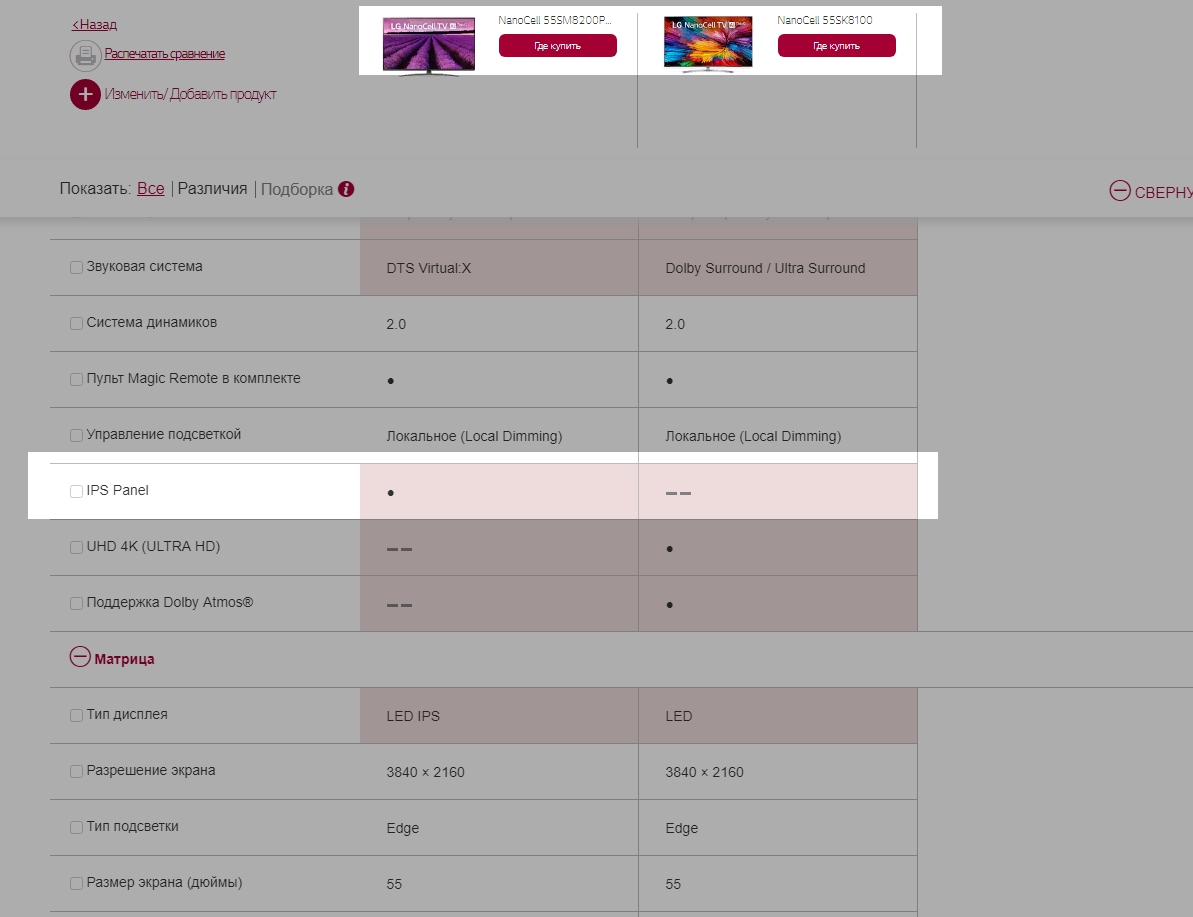Enable the UHD 4K (ULTRA HD) checkbox
This screenshot has height=917, width=1193.
click(x=77, y=547)
